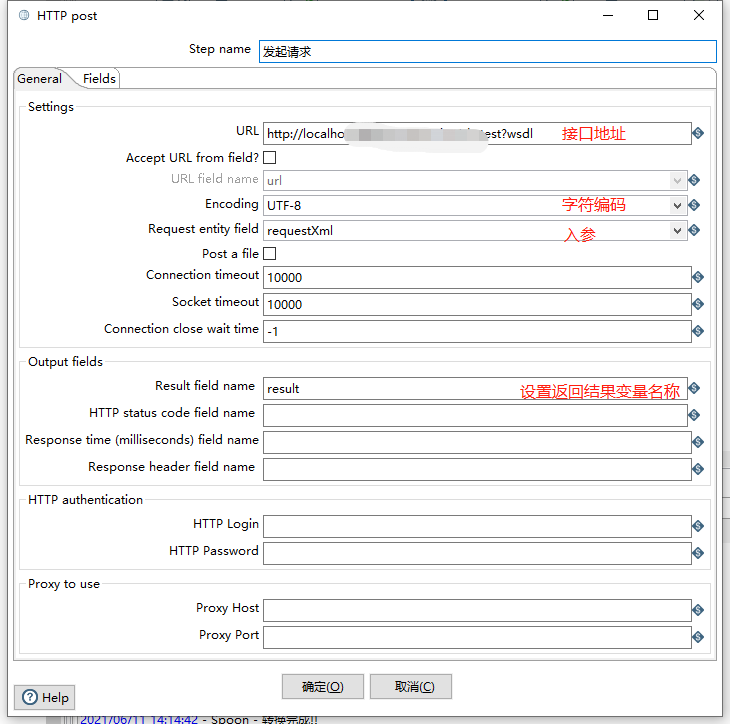Screen dimensions: 730x724
Task: Click the Response time field name input
Action: [477, 442]
